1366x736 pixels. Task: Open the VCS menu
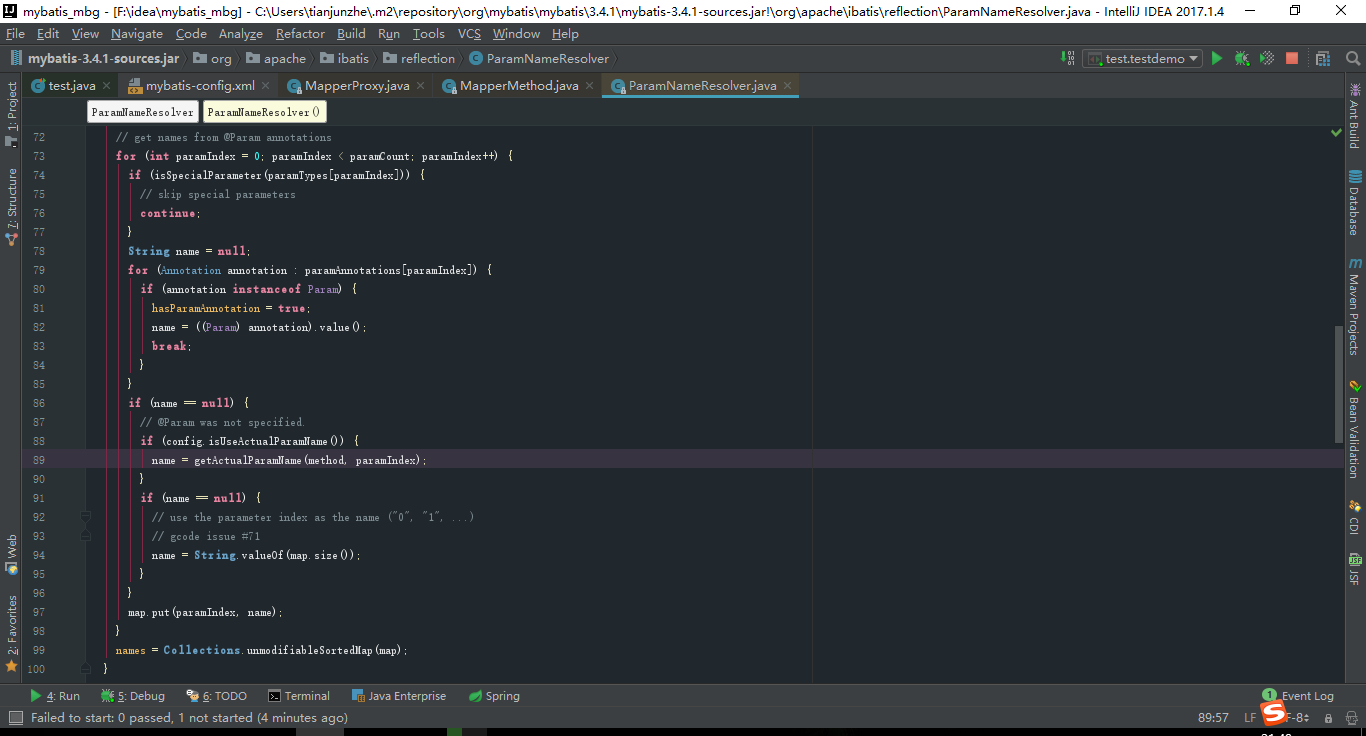click(x=468, y=33)
